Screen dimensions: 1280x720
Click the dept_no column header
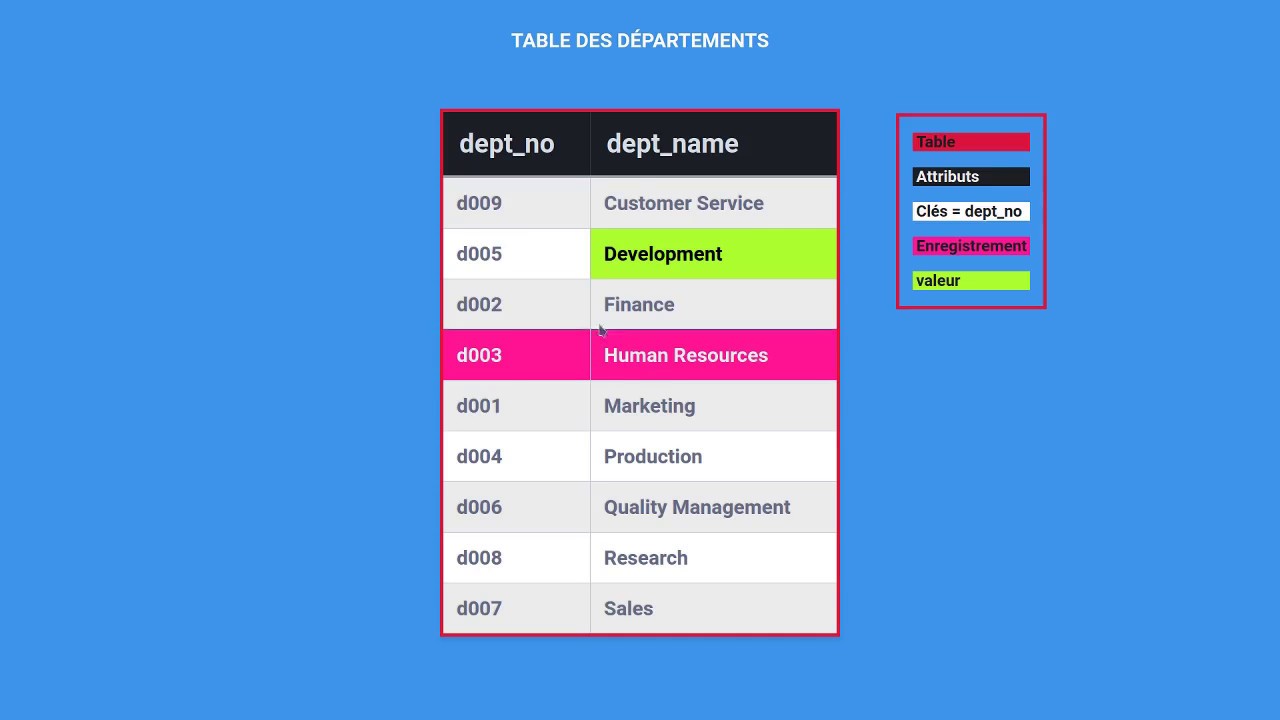point(516,144)
